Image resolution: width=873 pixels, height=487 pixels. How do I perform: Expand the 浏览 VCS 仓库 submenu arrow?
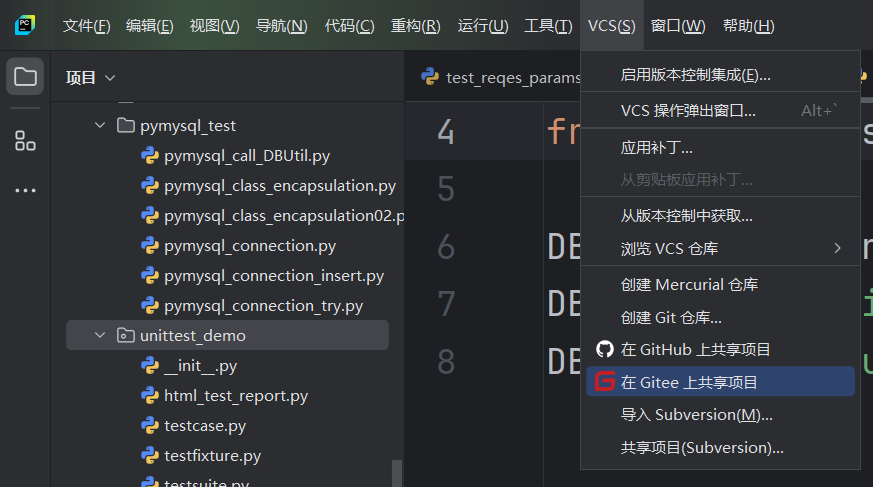point(837,248)
